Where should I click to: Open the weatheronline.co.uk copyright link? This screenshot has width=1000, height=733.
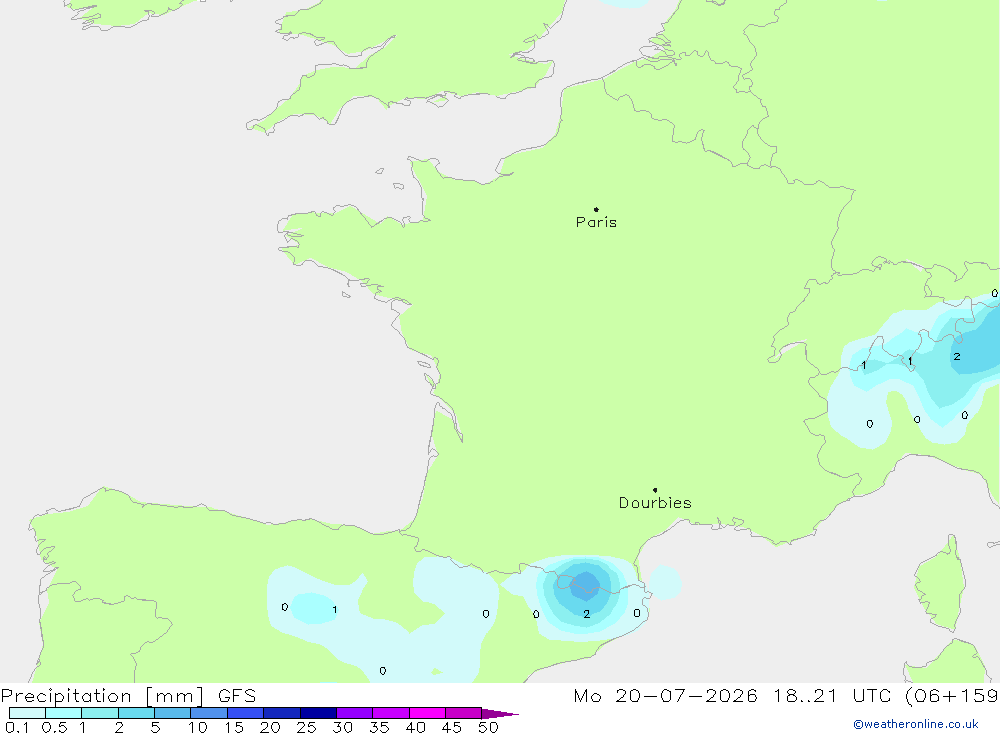pyautogui.click(x=916, y=724)
